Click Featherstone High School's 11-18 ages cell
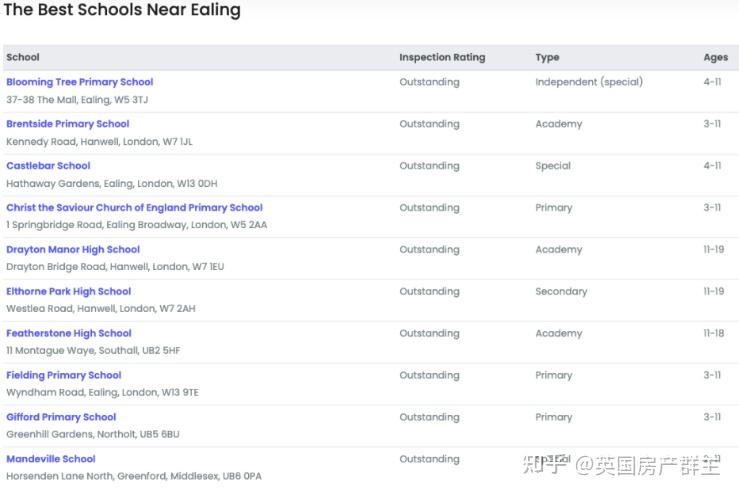Image resolution: width=739 pixels, height=495 pixels. coord(713,334)
